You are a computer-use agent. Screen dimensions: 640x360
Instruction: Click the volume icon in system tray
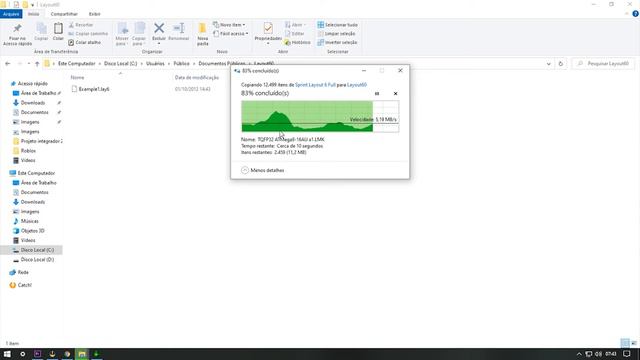coord(598,354)
